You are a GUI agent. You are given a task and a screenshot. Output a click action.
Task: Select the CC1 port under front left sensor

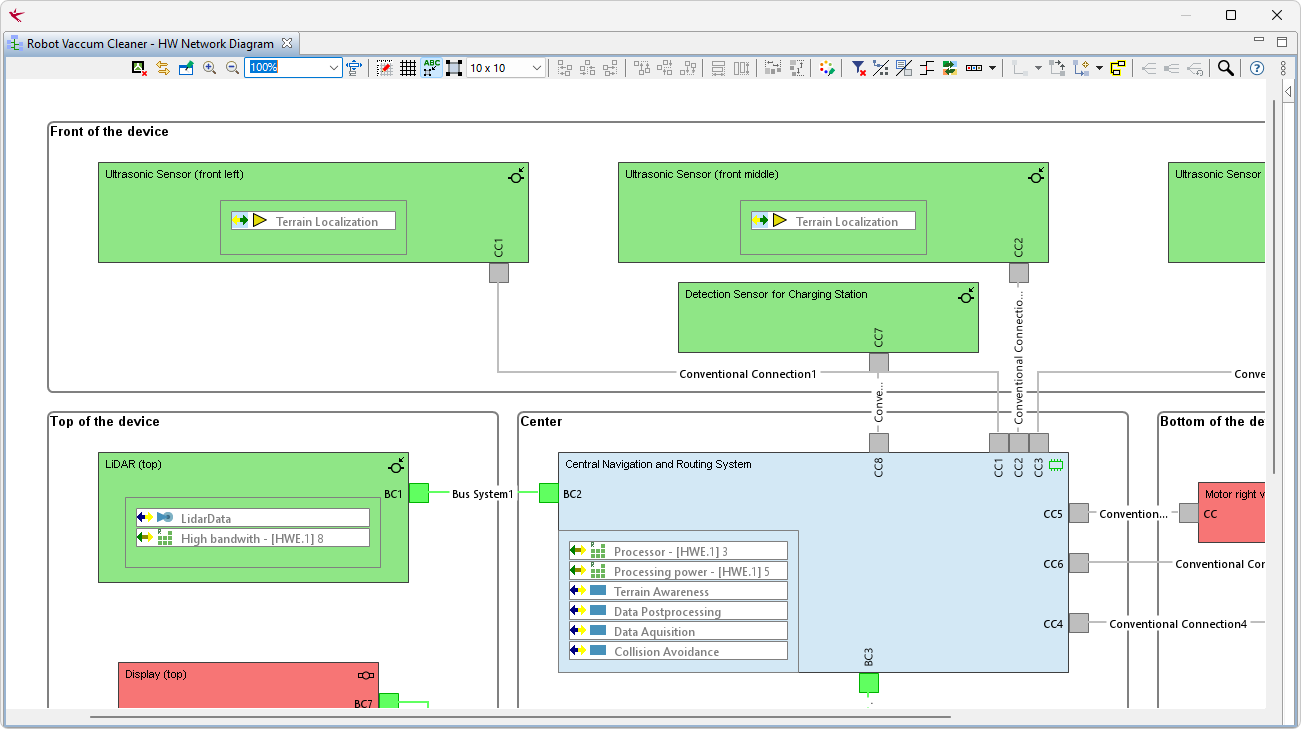[499, 273]
